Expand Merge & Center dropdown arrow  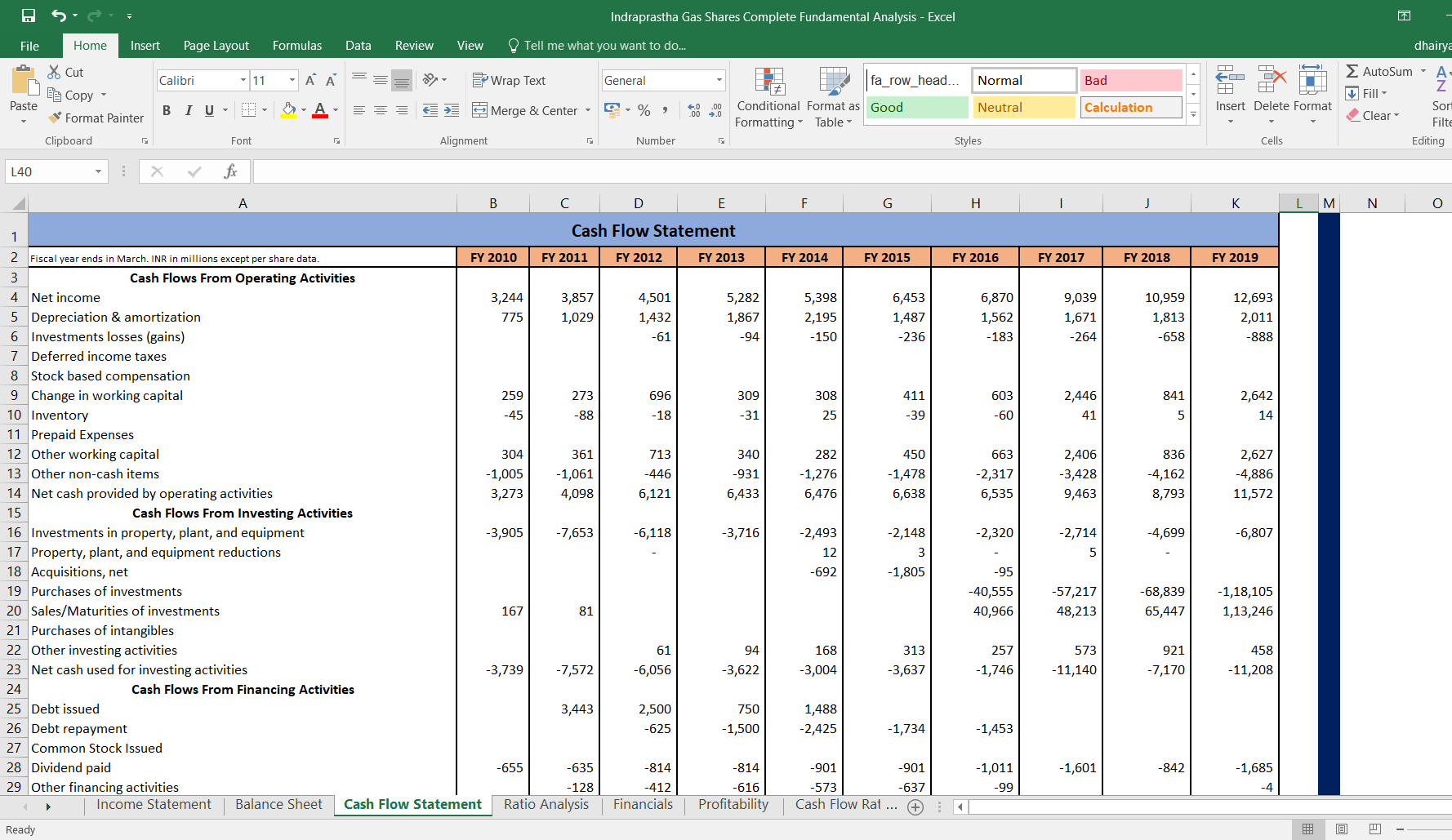tap(588, 110)
